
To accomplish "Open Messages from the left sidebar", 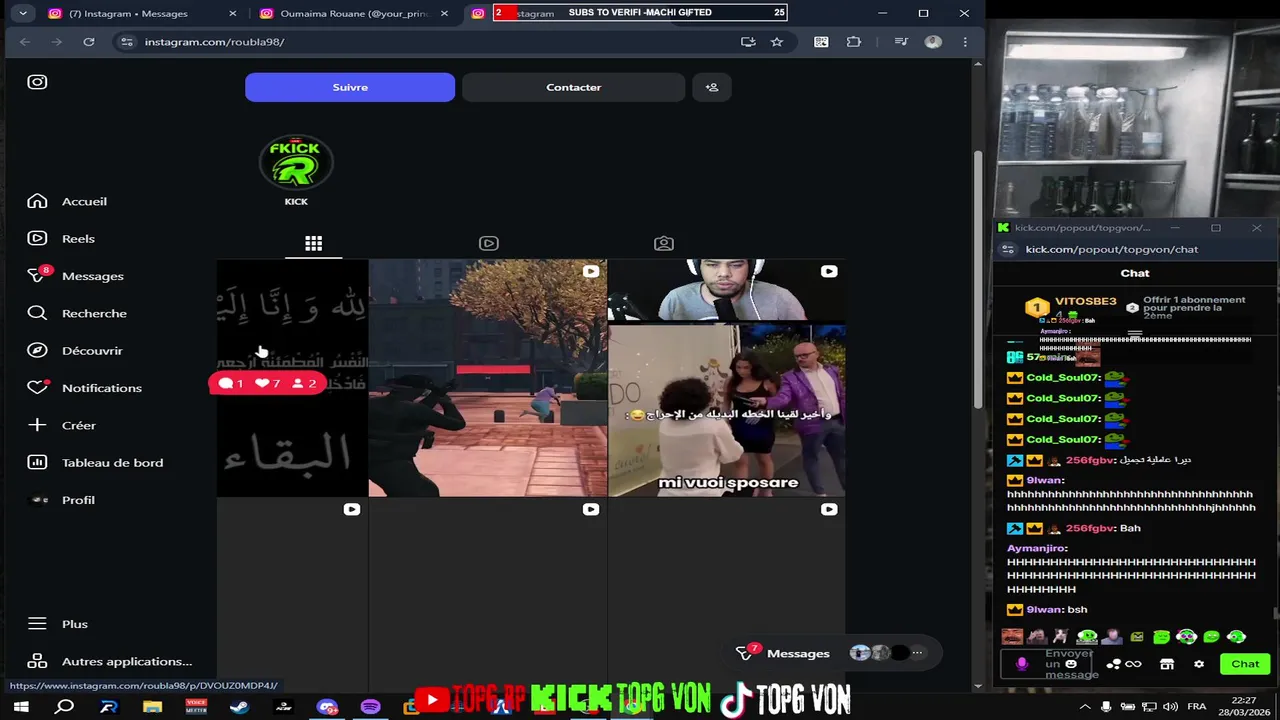I will click(x=76, y=276).
